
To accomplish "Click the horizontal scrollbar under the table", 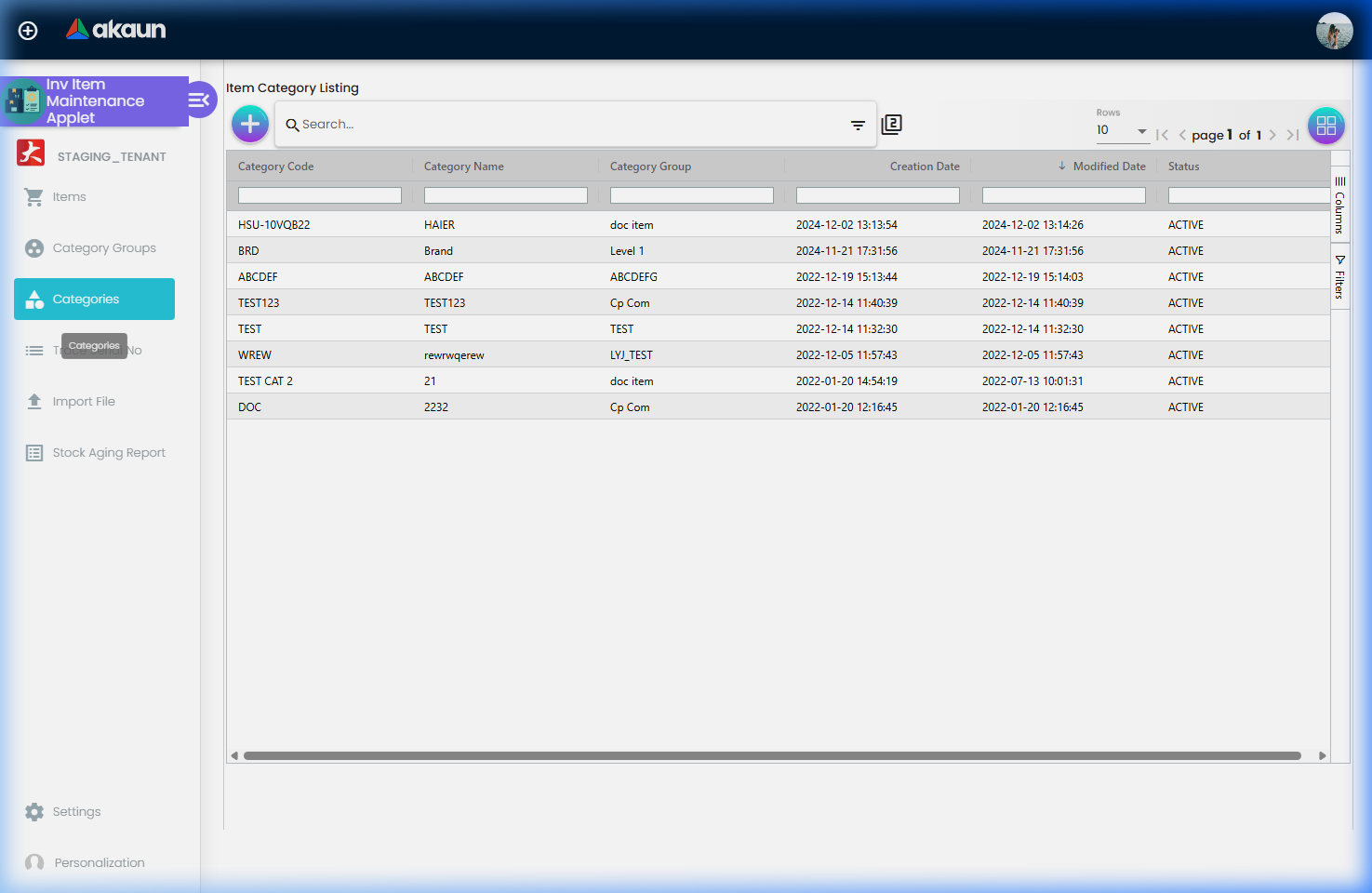I will tap(772, 756).
